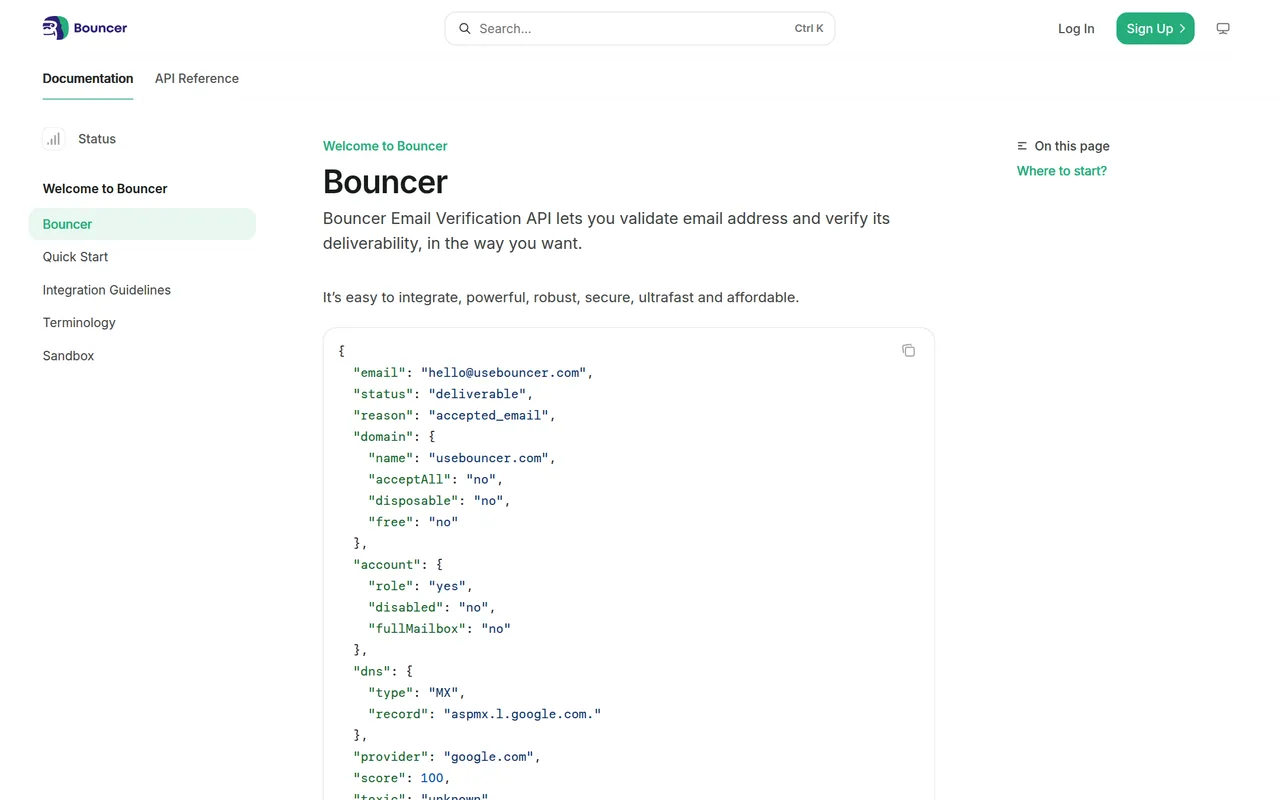This screenshot has width=1280, height=800.
Task: Jump to the Where to start? section
Action: [x=1062, y=171]
